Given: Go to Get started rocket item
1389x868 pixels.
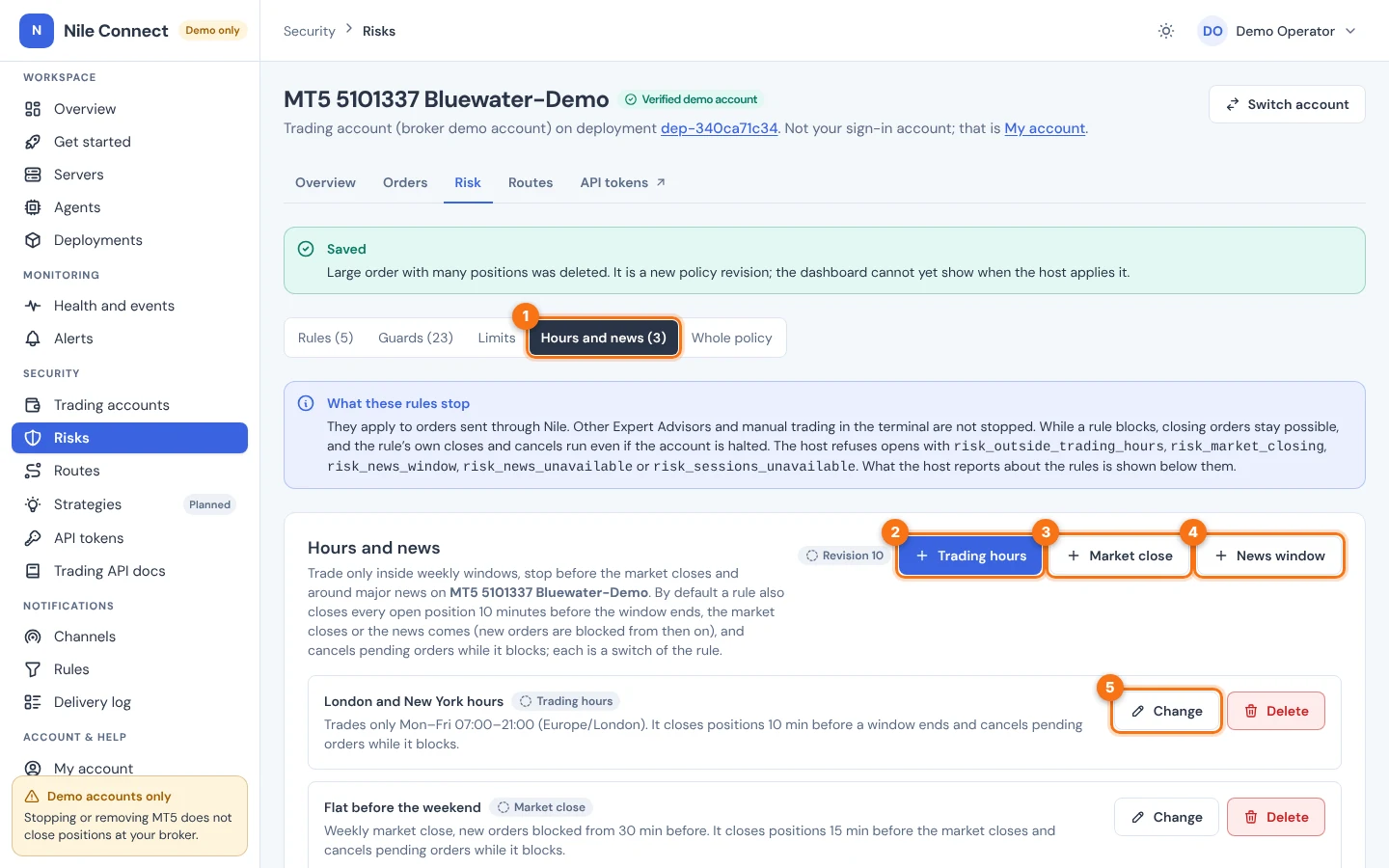Looking at the screenshot, I should coord(129,142).
